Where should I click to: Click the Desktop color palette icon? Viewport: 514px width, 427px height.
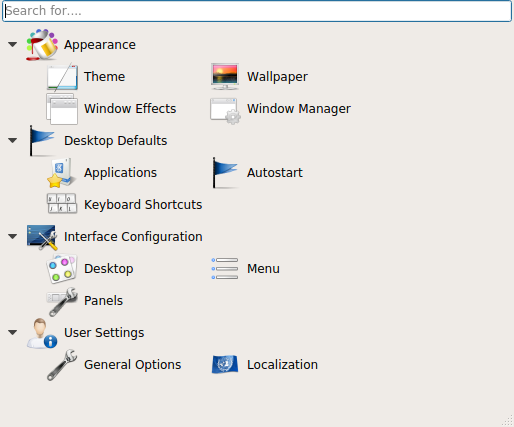coord(62,269)
